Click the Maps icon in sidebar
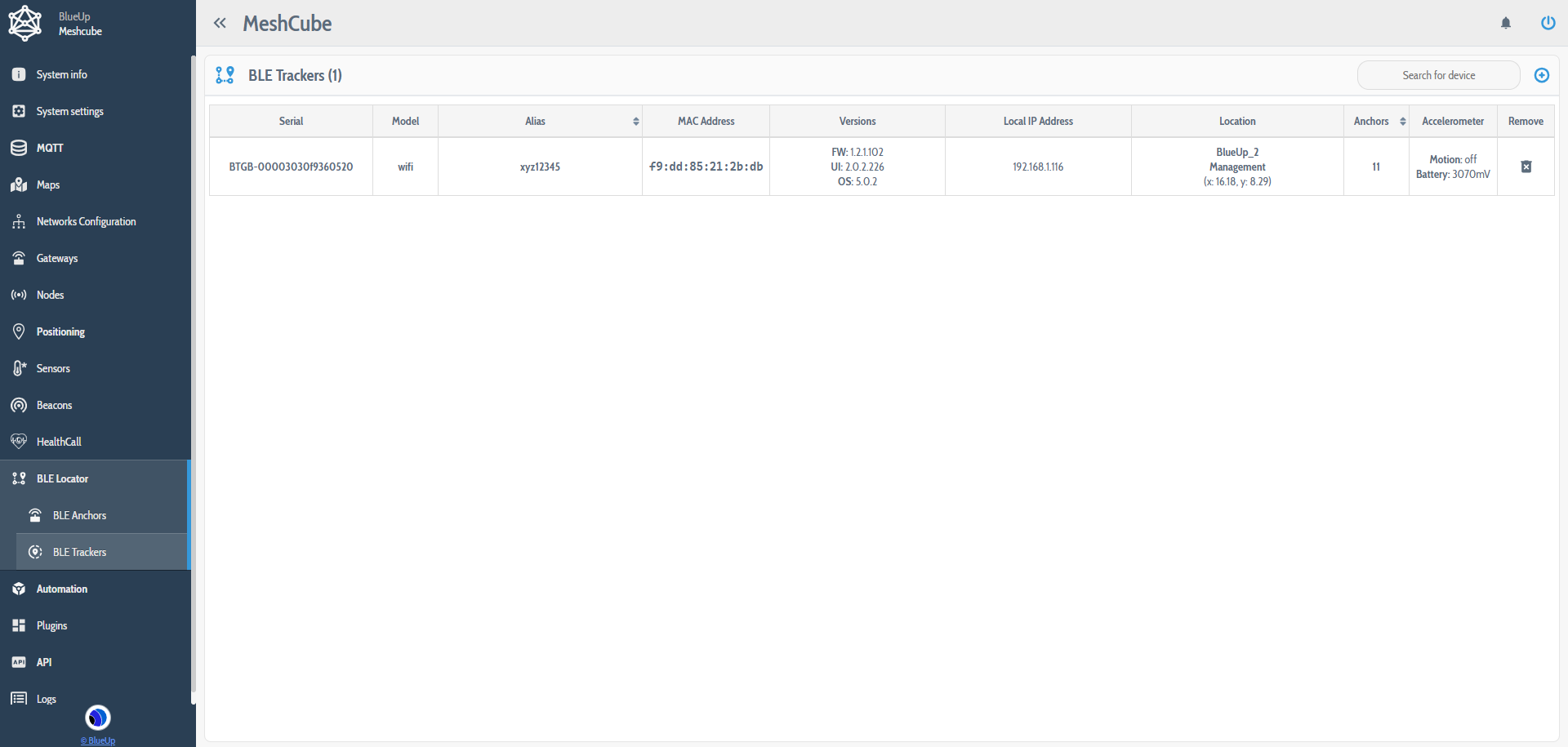This screenshot has height=747, width=1568. (19, 185)
